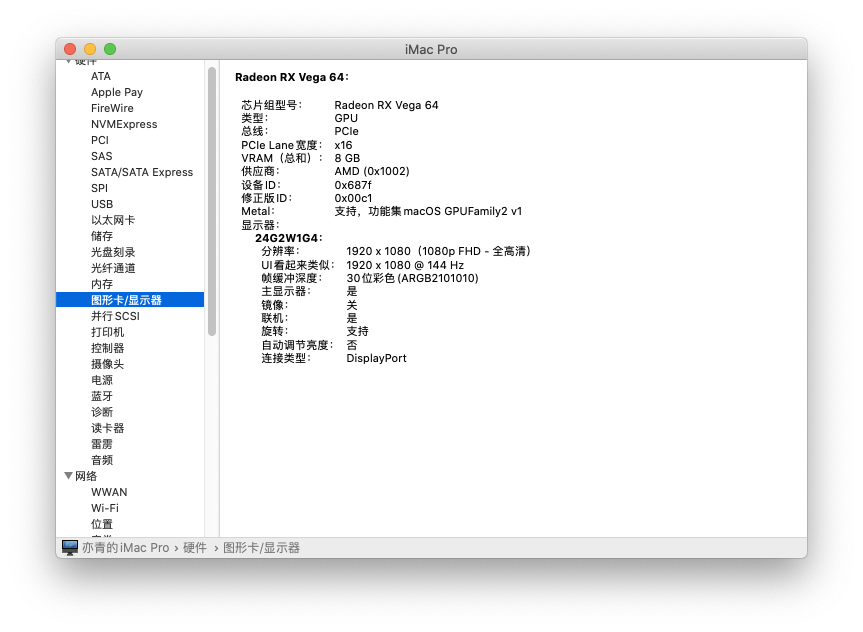
Task: Click the sidebar vertical scrollbar thumb
Action: (212, 201)
